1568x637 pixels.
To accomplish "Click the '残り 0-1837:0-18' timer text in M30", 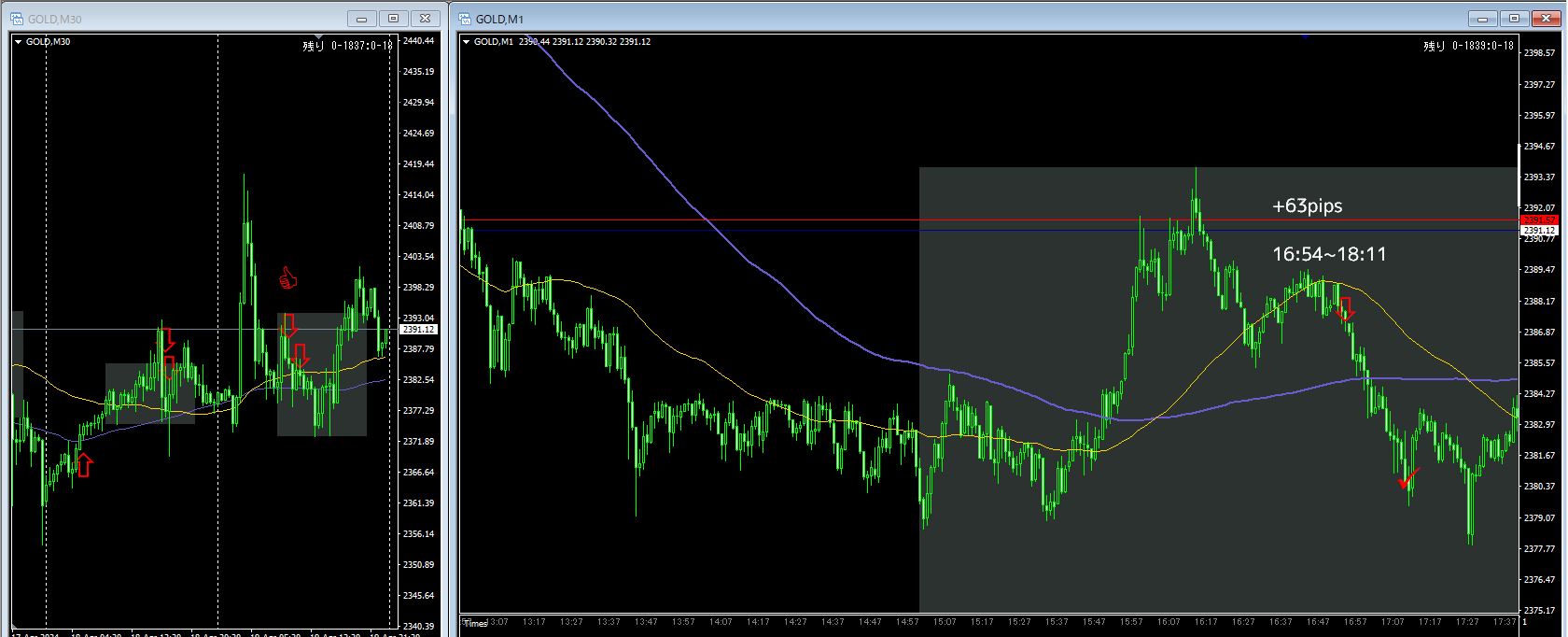I will point(347,45).
